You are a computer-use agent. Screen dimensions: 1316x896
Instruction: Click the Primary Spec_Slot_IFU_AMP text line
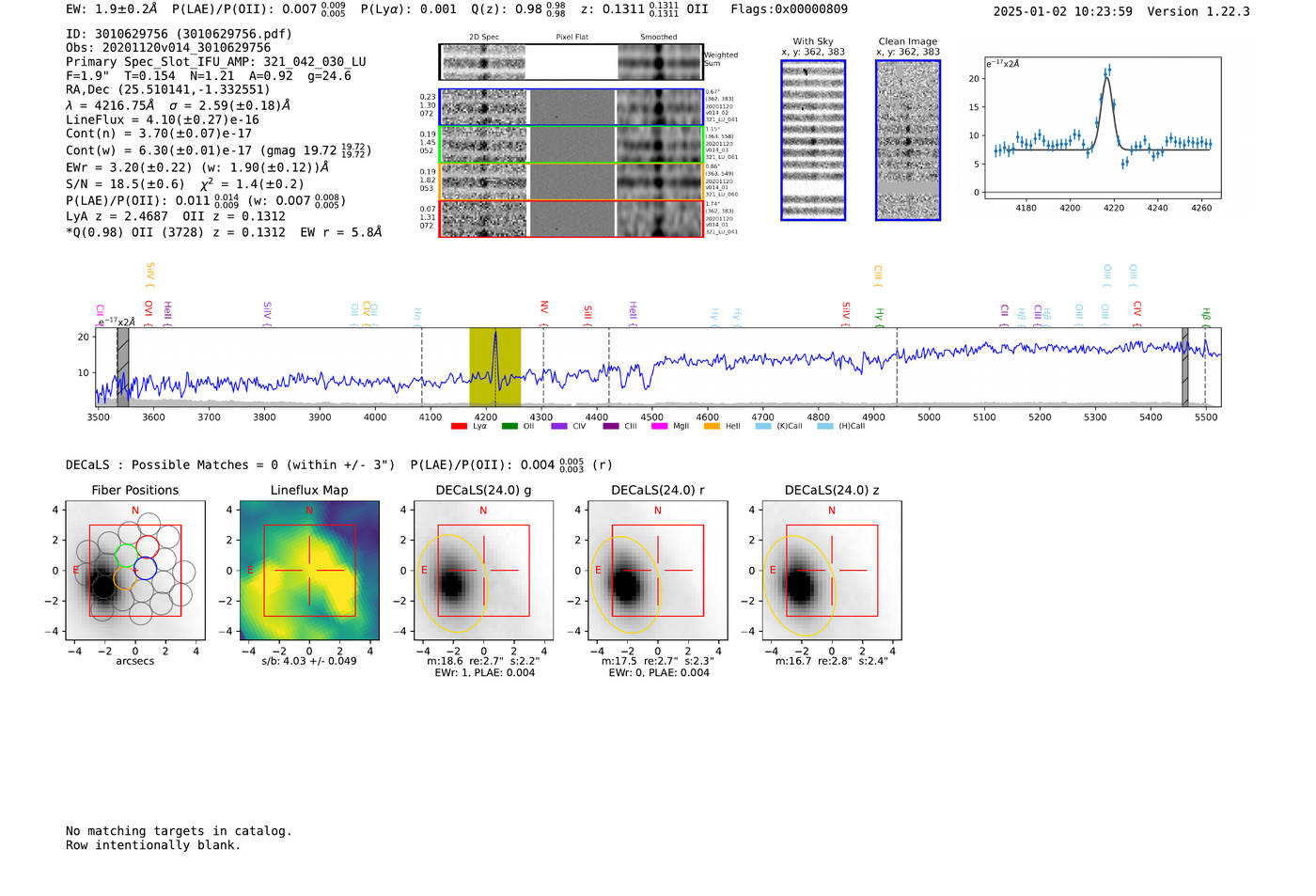216,62
